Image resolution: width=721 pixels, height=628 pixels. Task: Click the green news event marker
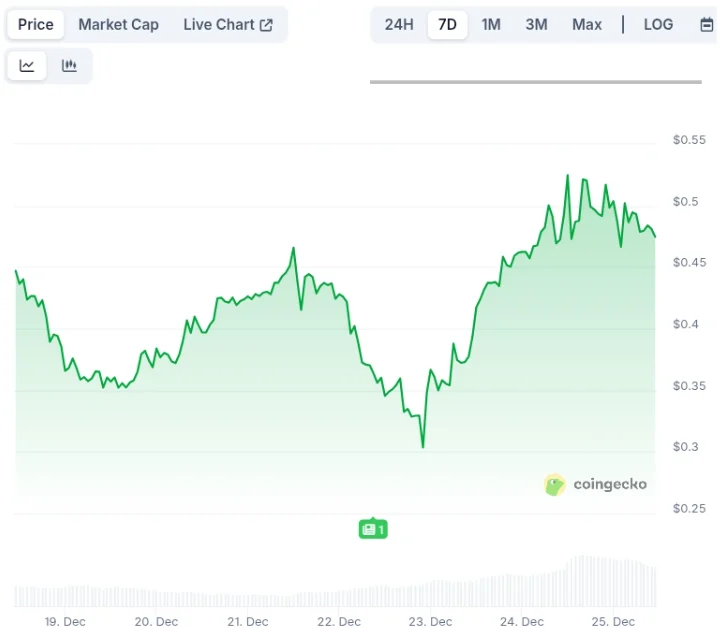[x=372, y=529]
